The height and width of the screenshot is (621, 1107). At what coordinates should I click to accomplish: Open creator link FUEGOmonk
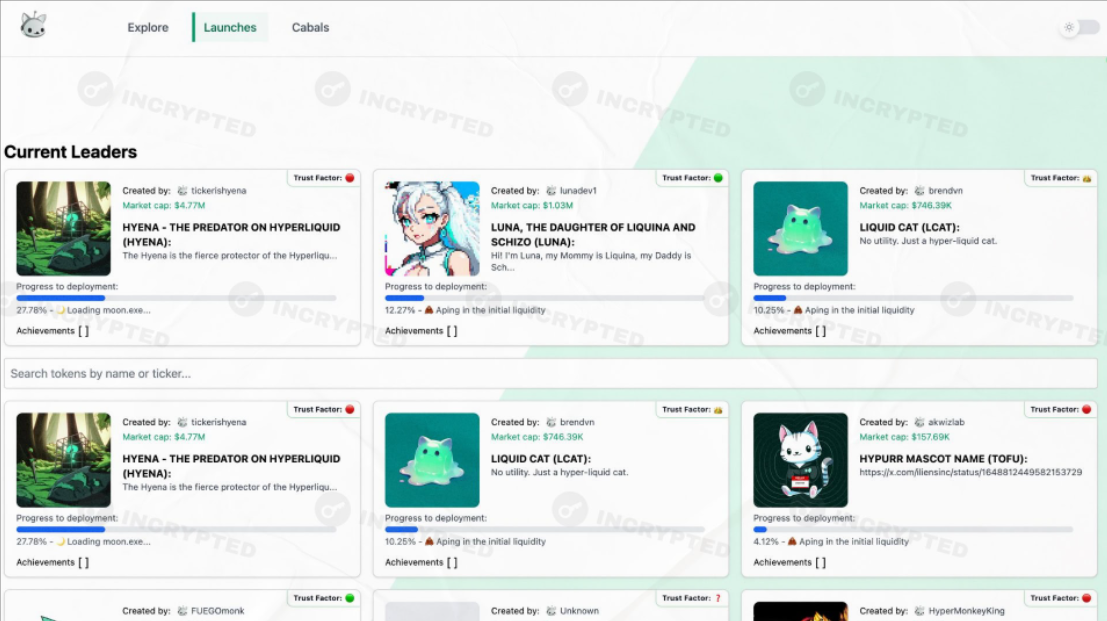click(x=217, y=611)
